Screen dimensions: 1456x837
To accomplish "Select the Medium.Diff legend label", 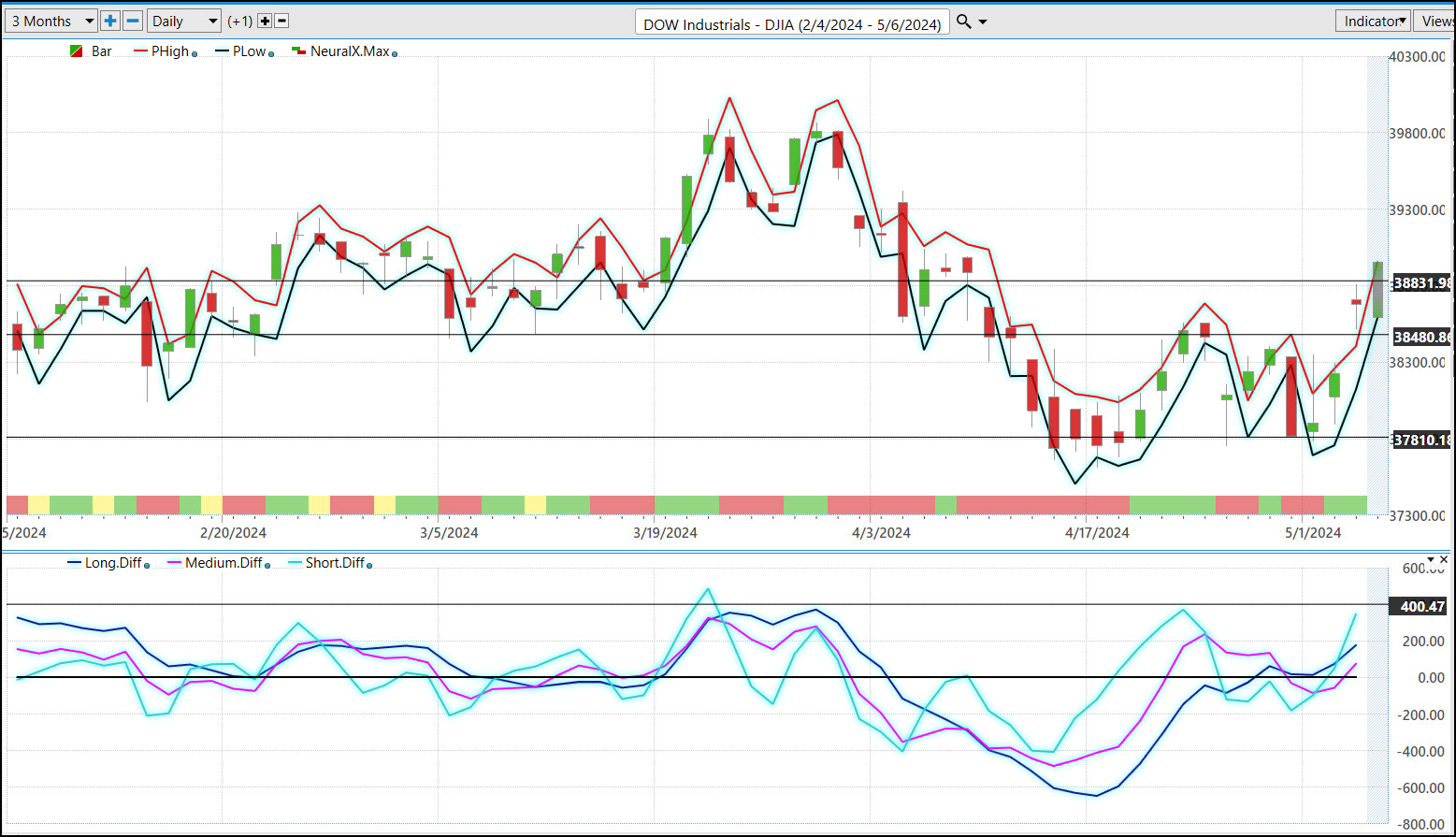I will (223, 563).
